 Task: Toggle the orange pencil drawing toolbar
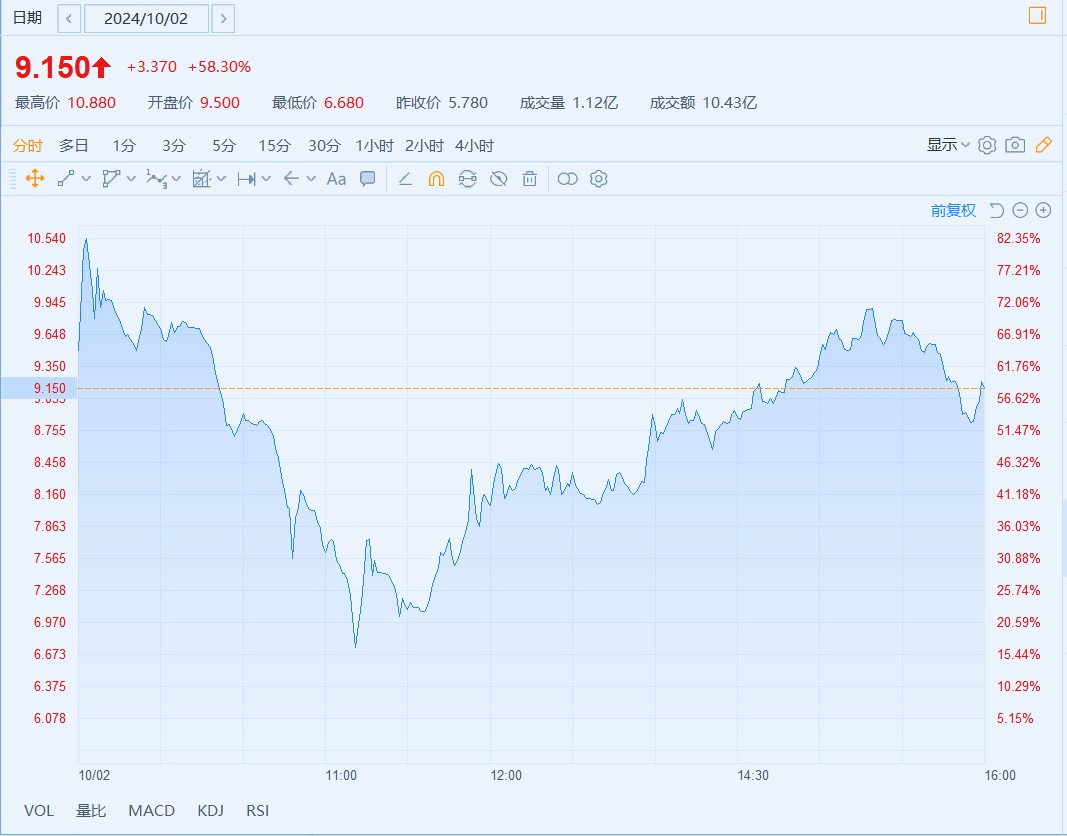1043,145
